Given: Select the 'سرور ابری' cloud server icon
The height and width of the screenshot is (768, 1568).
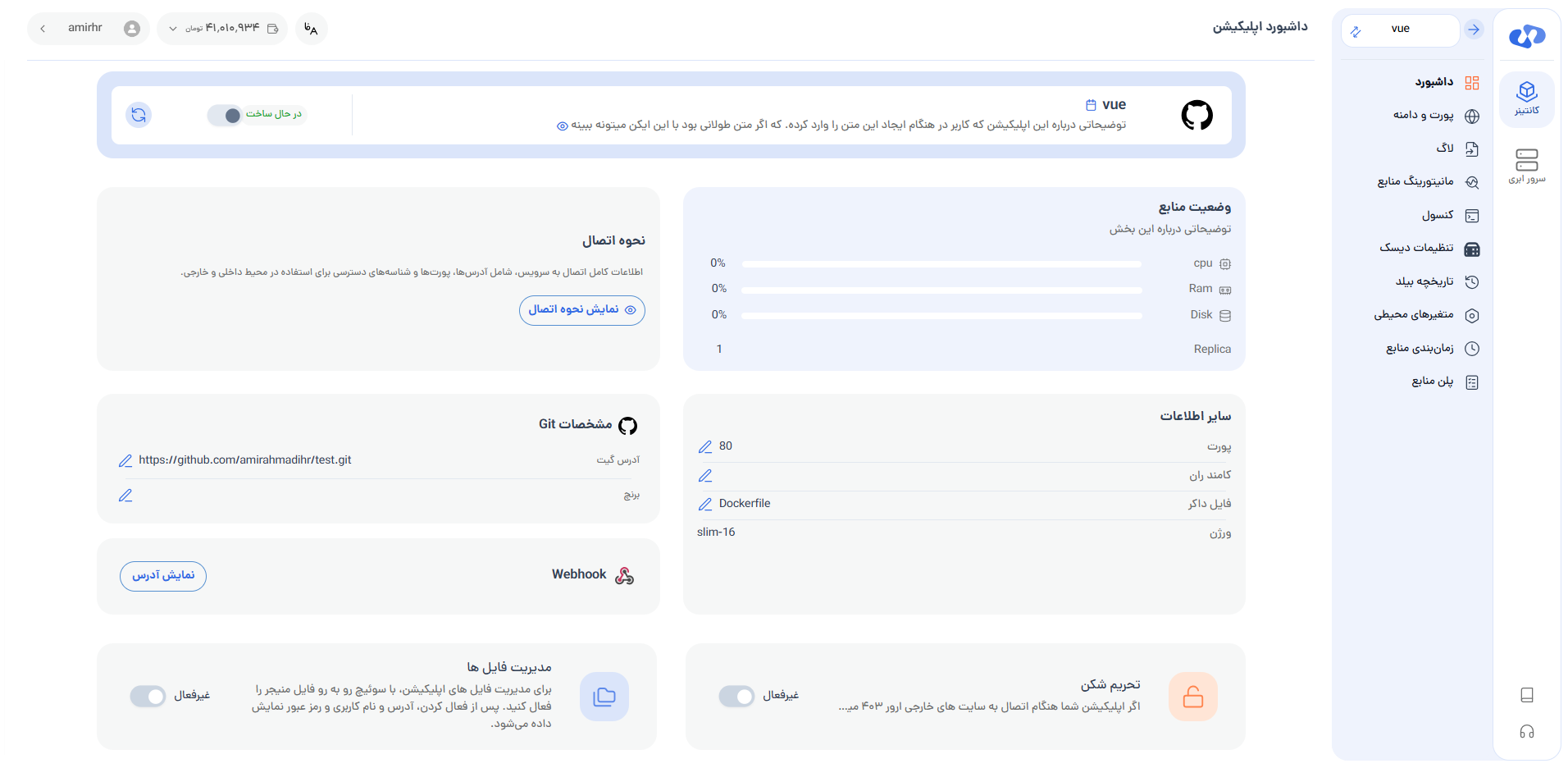Looking at the screenshot, I should pyautogui.click(x=1527, y=166).
